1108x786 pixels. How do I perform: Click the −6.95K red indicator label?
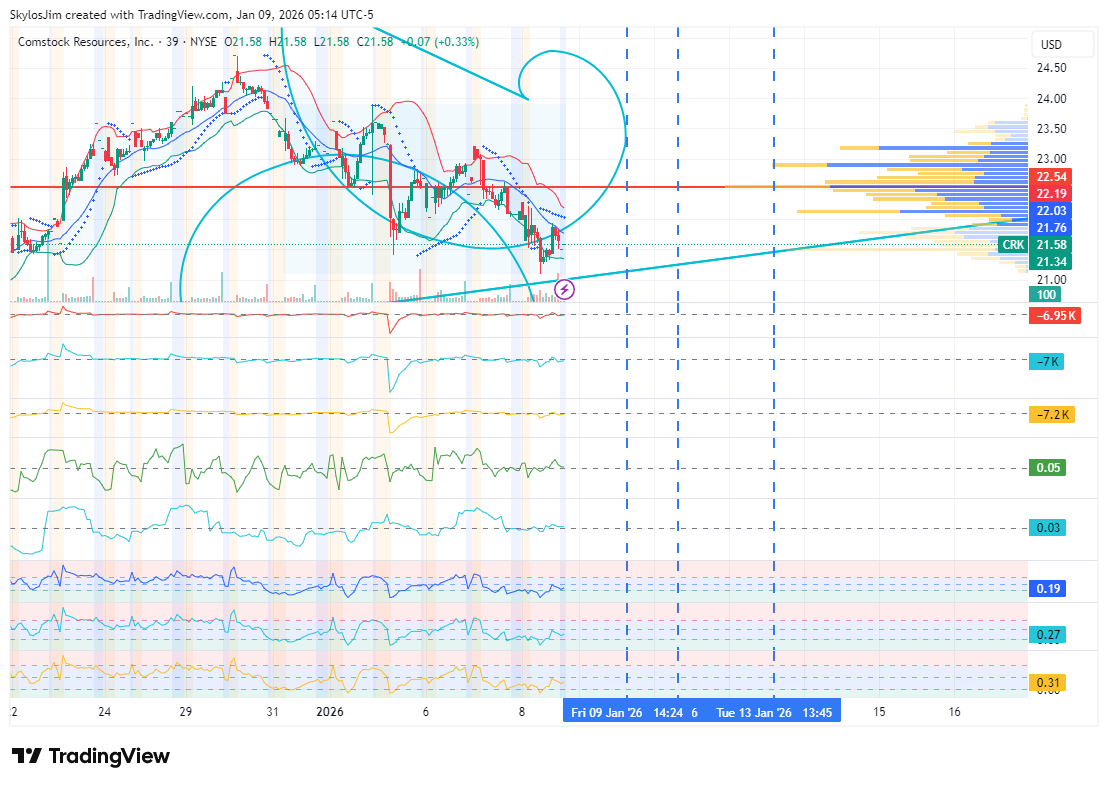1055,315
